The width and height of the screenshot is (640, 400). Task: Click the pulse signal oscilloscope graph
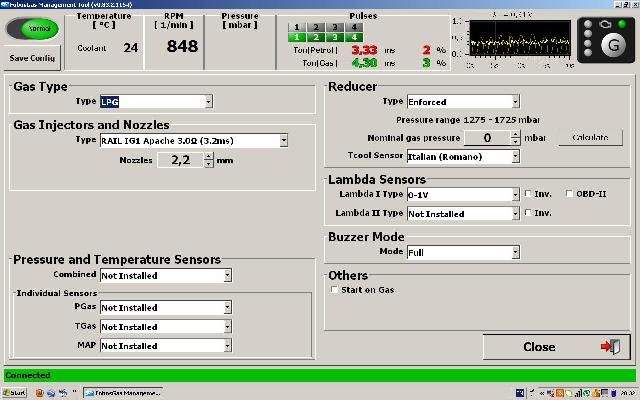pos(509,40)
